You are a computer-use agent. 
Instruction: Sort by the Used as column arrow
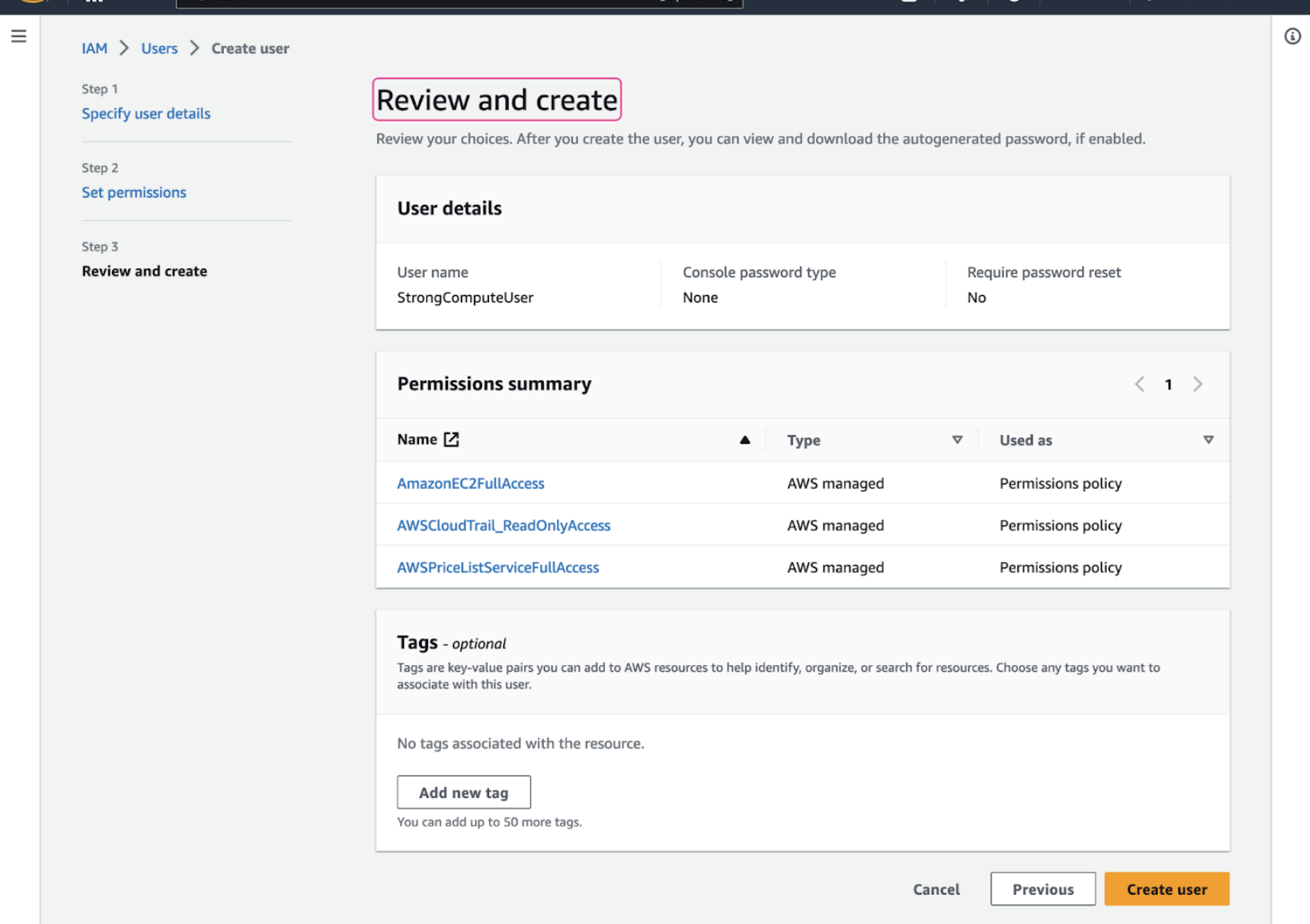(x=1208, y=440)
